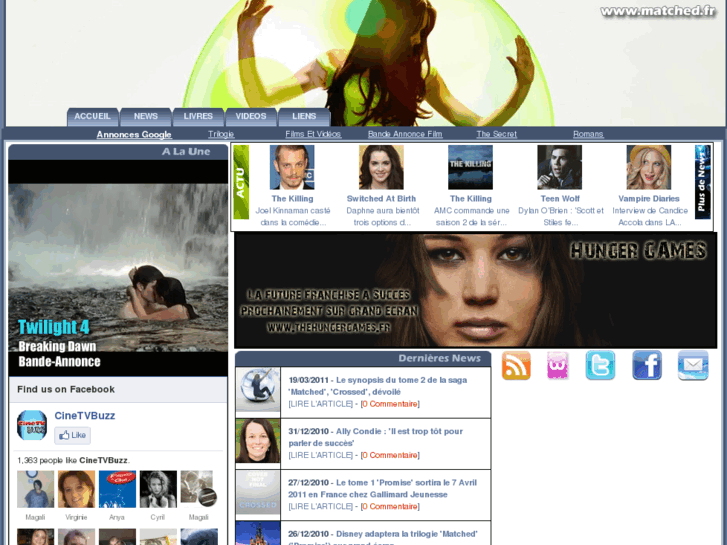
Task: Click the Disney castle thumbnail
Action: coord(258,533)
